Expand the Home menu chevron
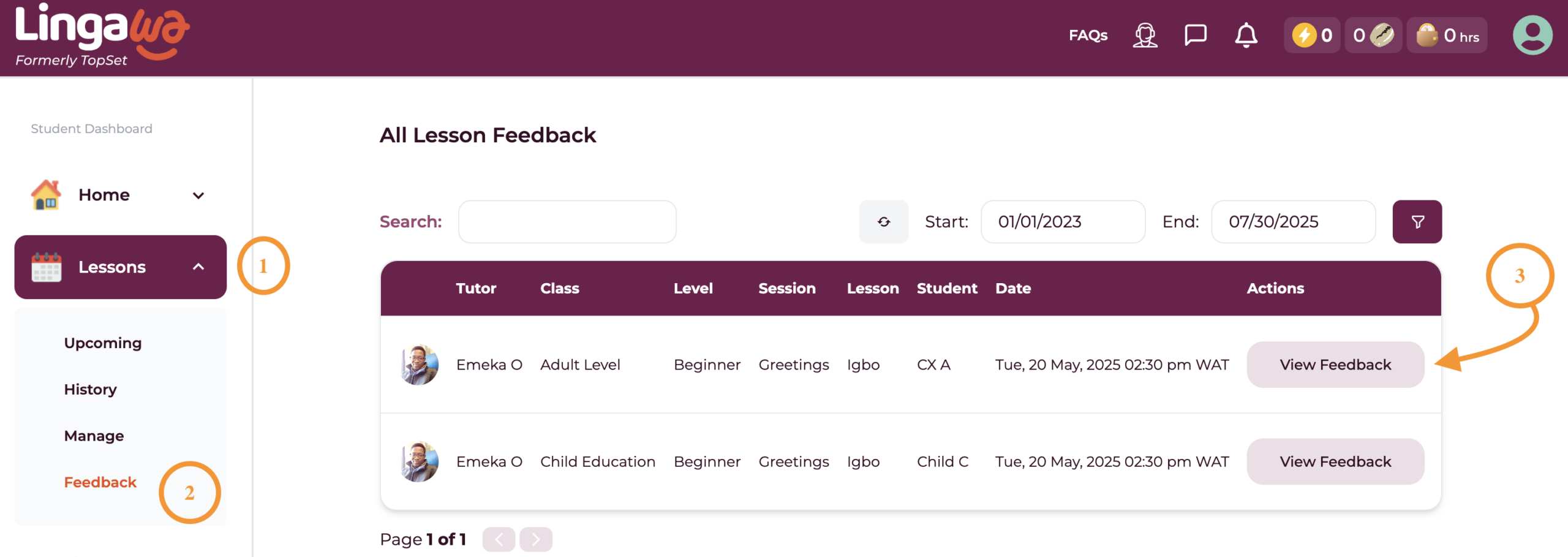 [198, 195]
